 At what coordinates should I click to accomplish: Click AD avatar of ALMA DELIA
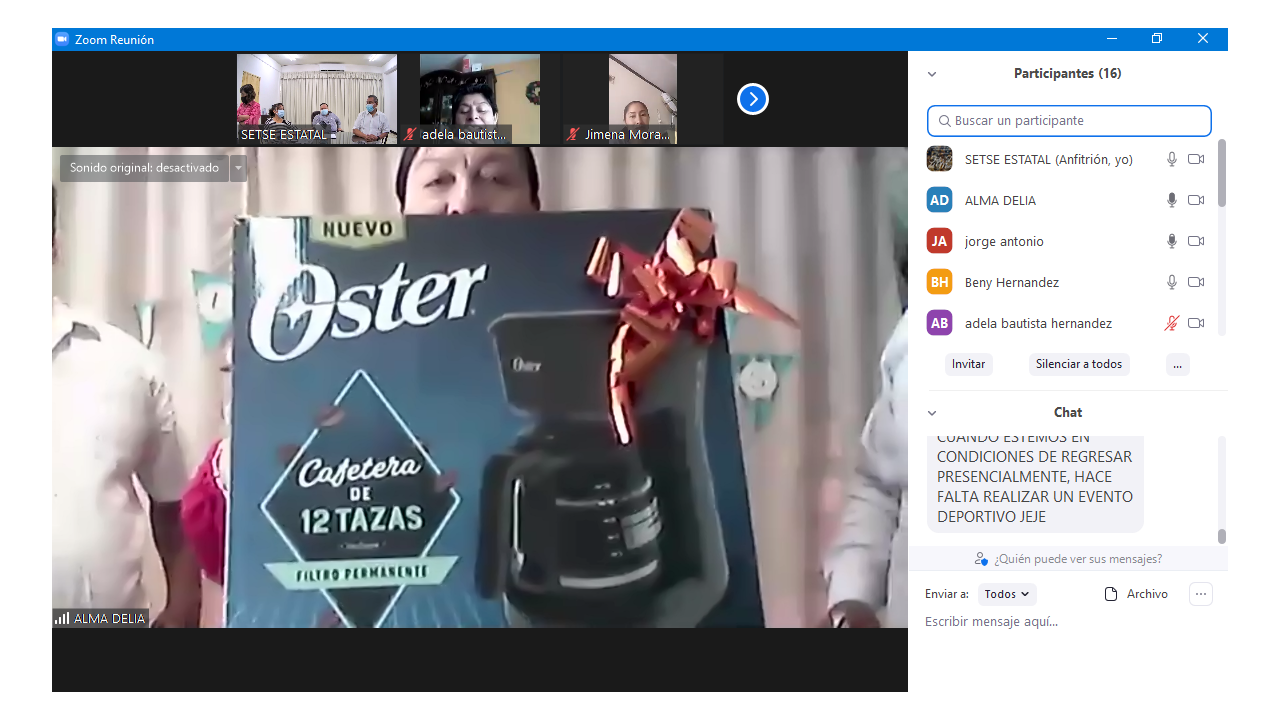[x=939, y=200]
